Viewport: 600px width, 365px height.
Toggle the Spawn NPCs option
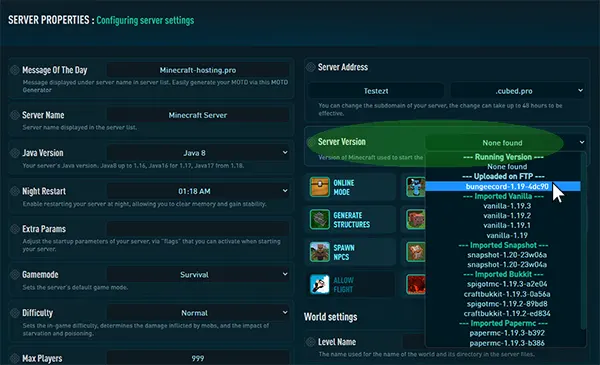(x=350, y=252)
